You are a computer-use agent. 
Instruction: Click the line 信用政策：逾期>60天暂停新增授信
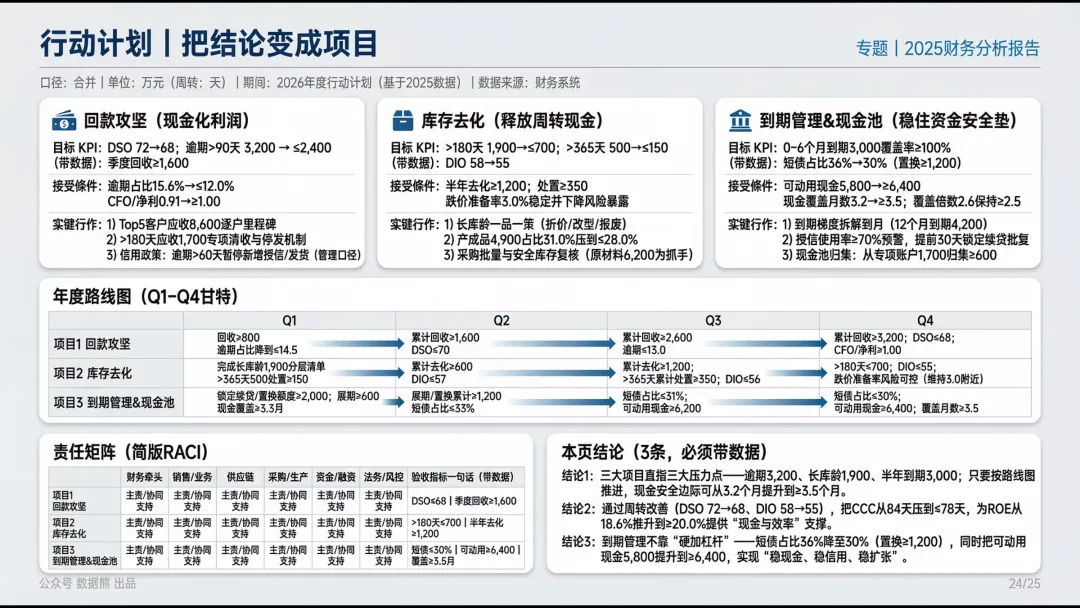coord(233,255)
